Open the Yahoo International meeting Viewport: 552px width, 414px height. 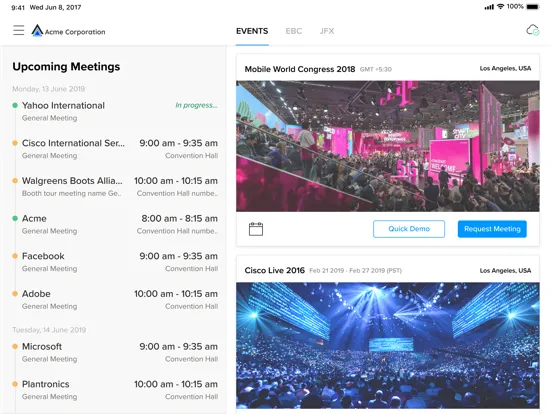[x=115, y=111]
